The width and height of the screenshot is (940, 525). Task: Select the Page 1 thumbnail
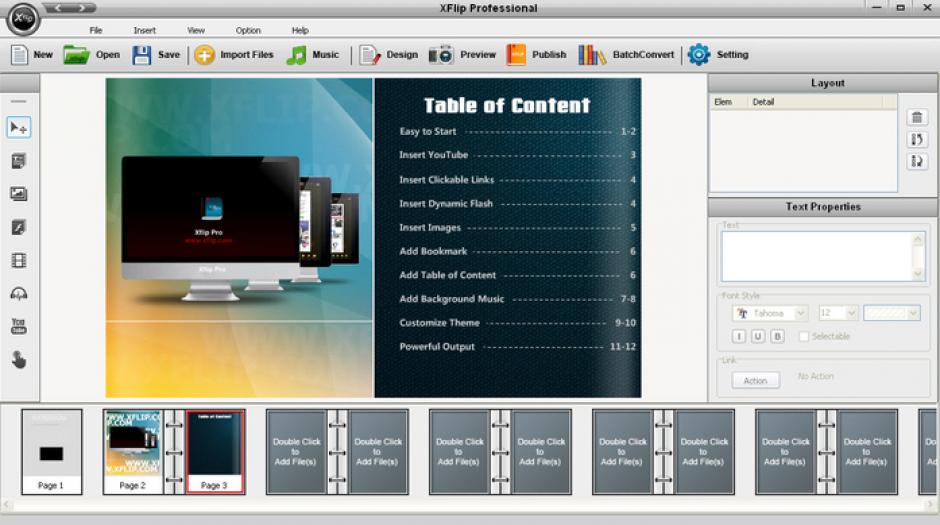(52, 452)
